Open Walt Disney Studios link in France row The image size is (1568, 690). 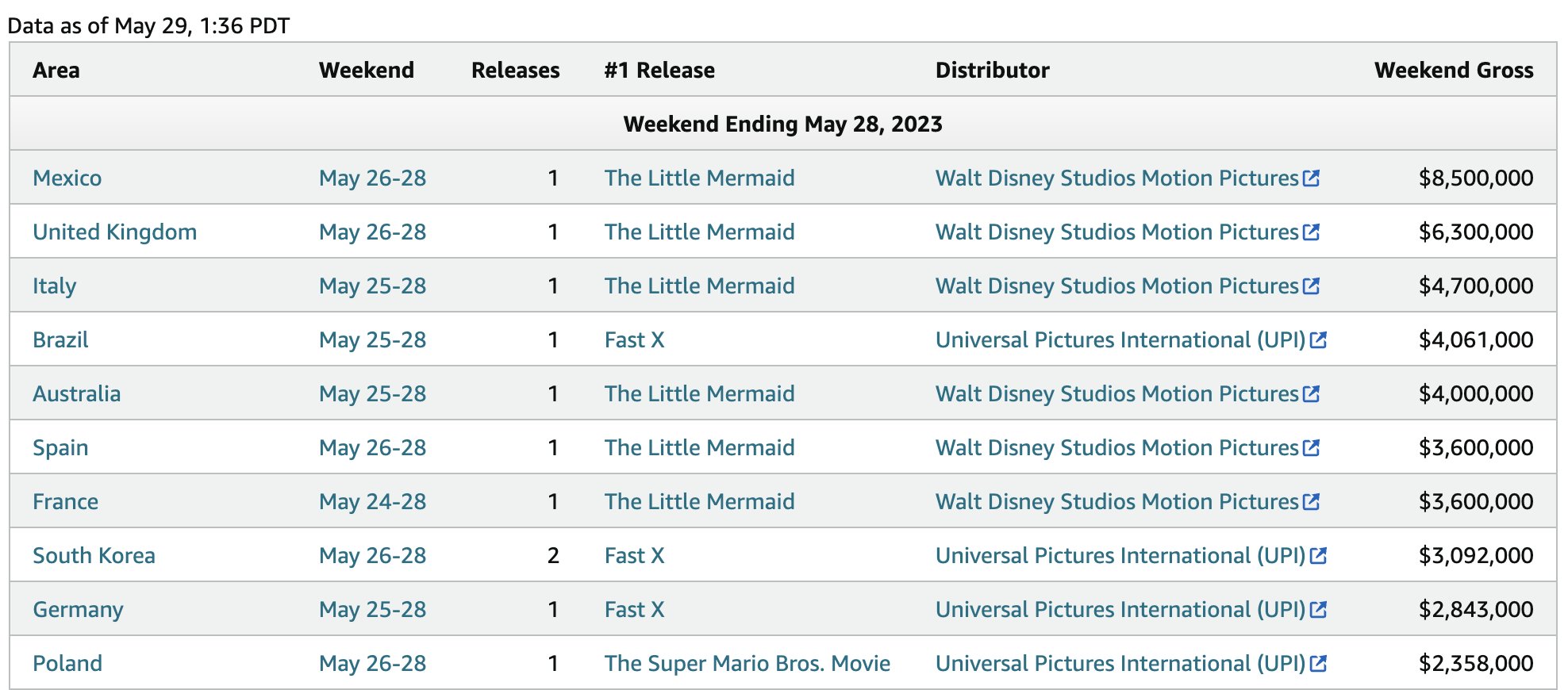coord(1116,502)
